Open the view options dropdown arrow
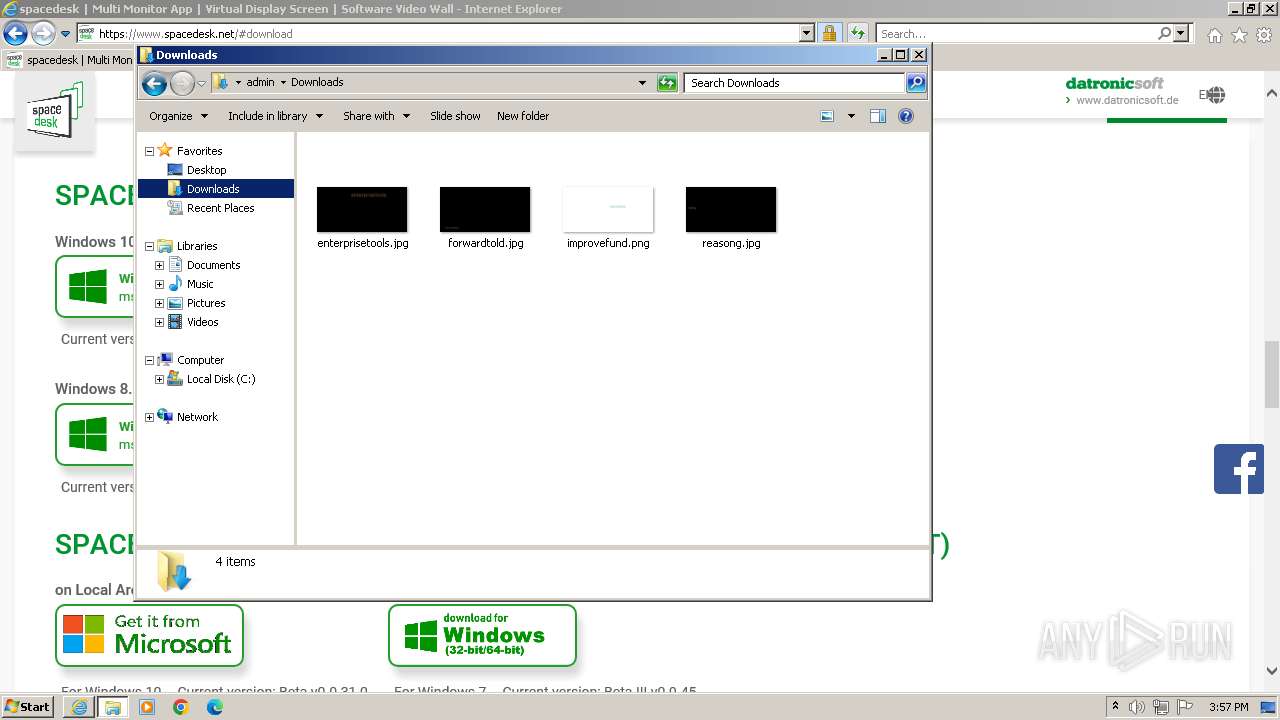Viewport: 1280px width, 720px height. (851, 116)
